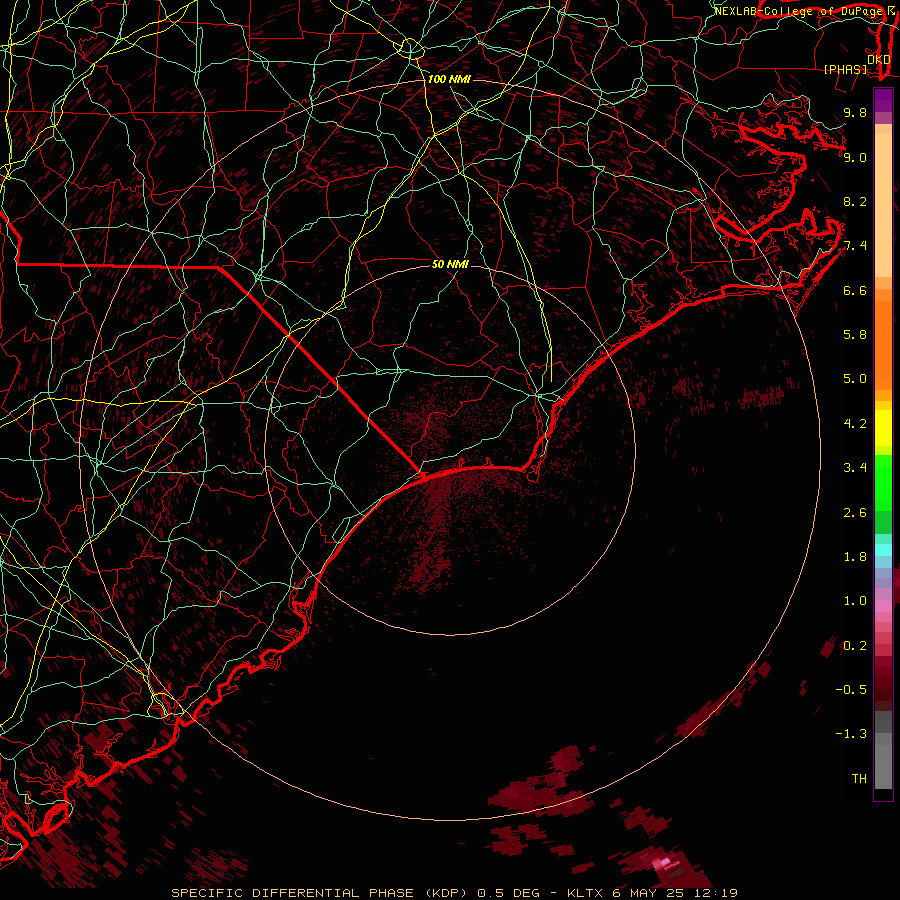Click the 50 NMI range ring label
900x900 pixels.
[x=450, y=264]
